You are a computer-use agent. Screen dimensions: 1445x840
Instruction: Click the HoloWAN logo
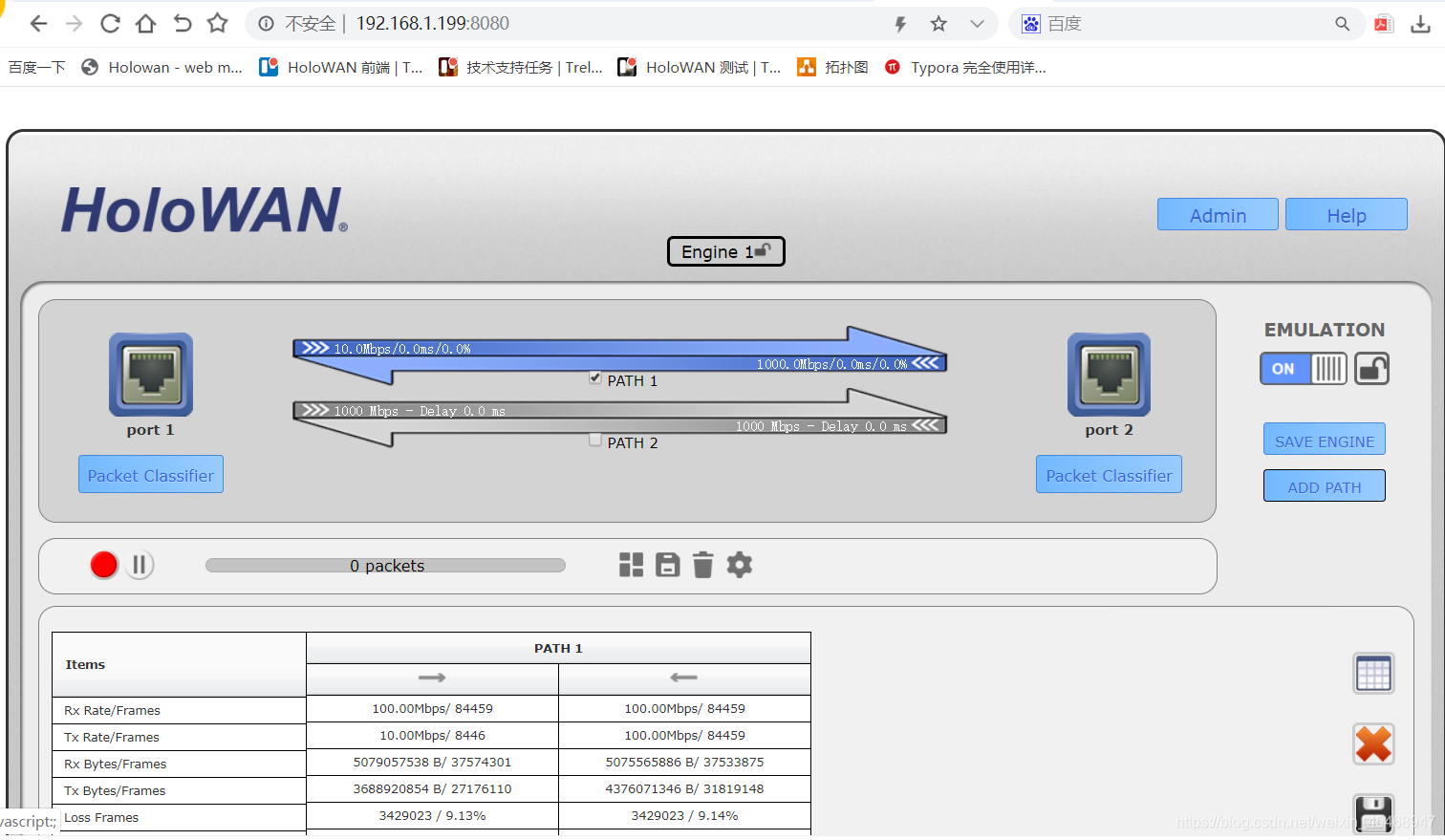pyautogui.click(x=205, y=209)
